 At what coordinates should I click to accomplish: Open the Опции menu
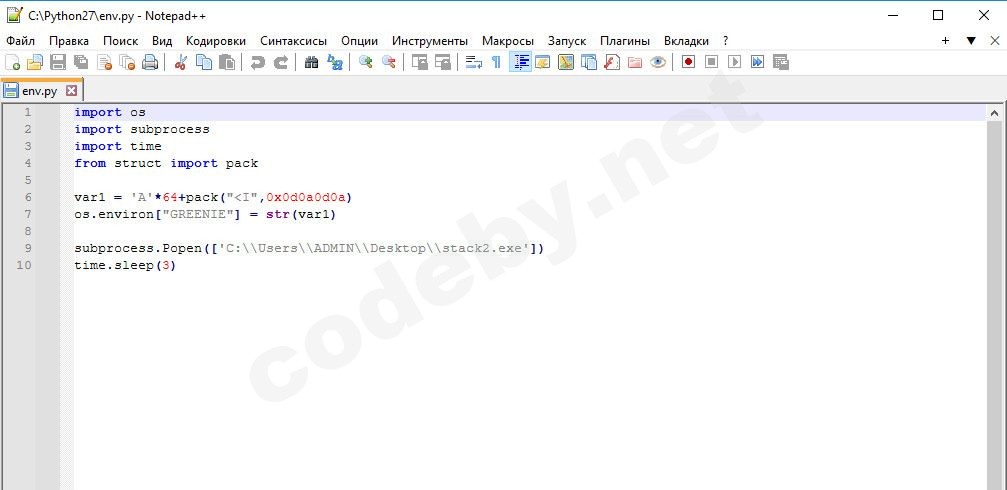(x=360, y=40)
